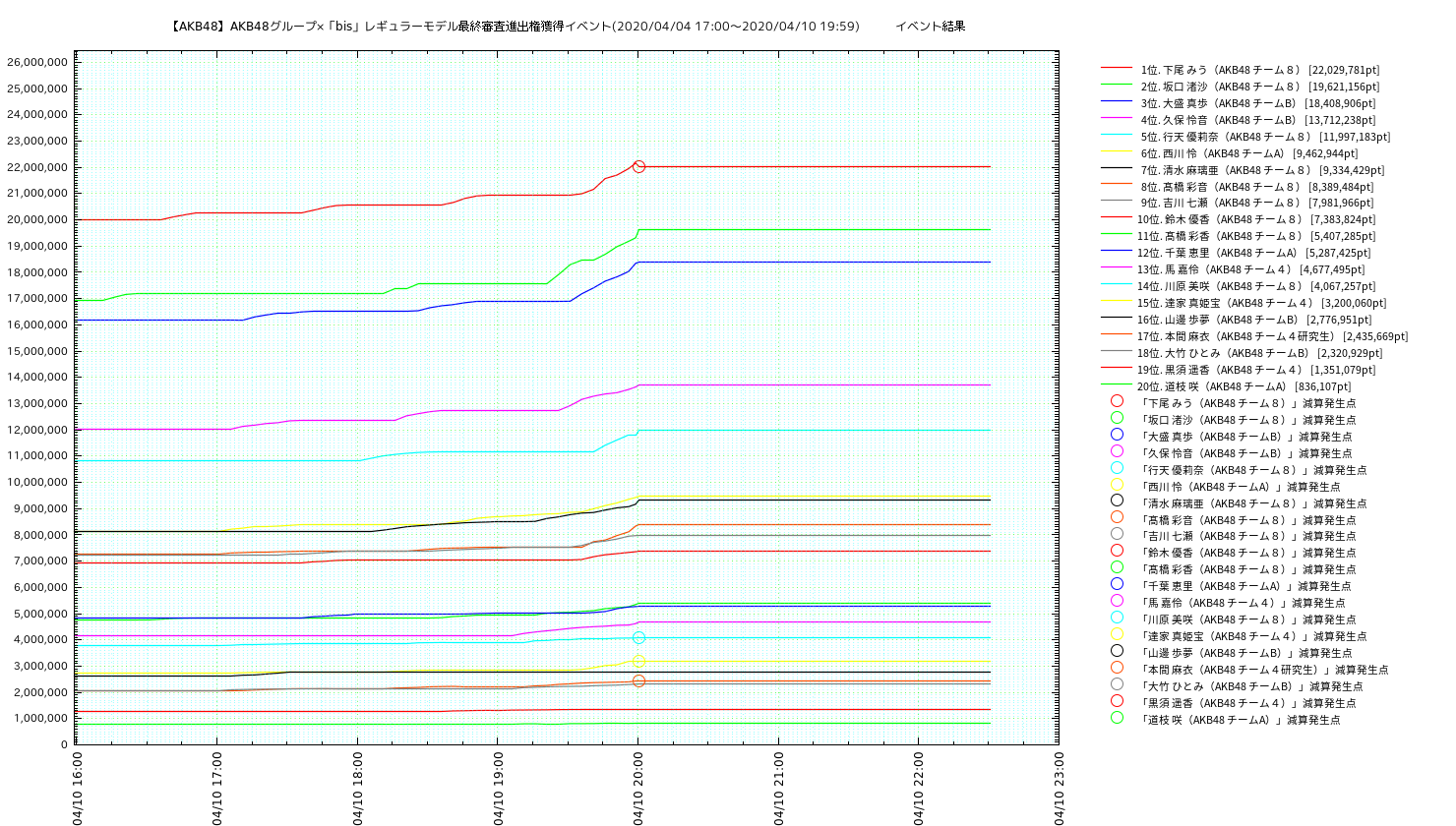Click the yellow circle marker for 達家 真姫宝 減算発生点 in legend
This screenshot has width=1456, height=826.
[x=1117, y=634]
